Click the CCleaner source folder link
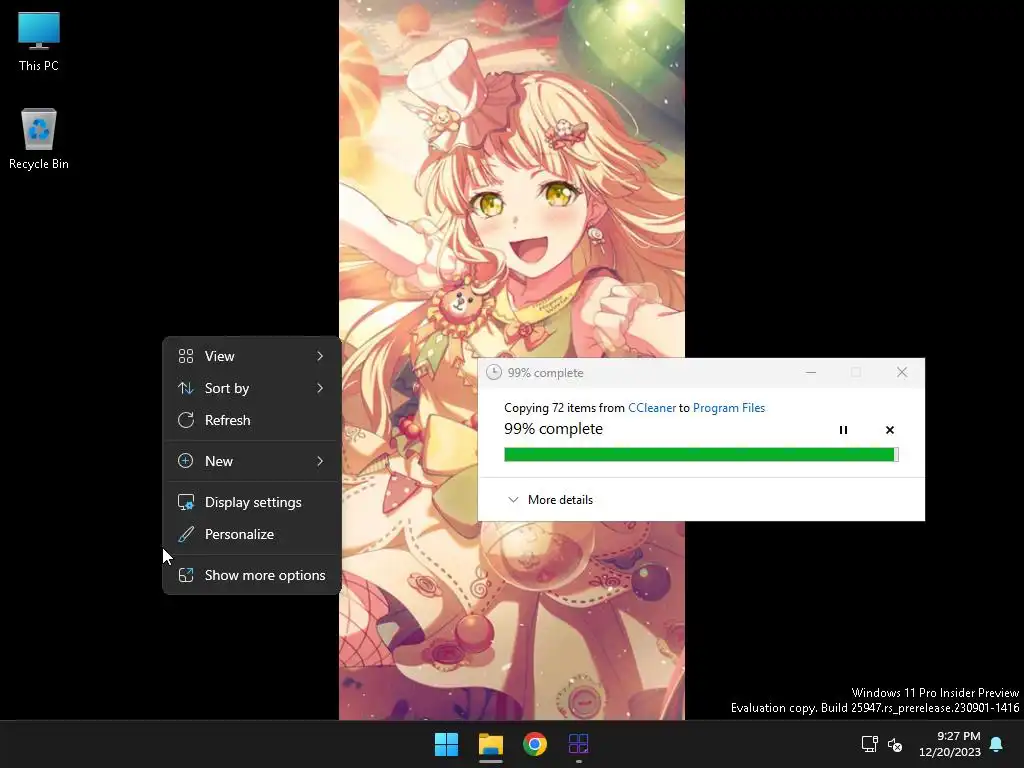The width and height of the screenshot is (1024, 768). pos(652,408)
